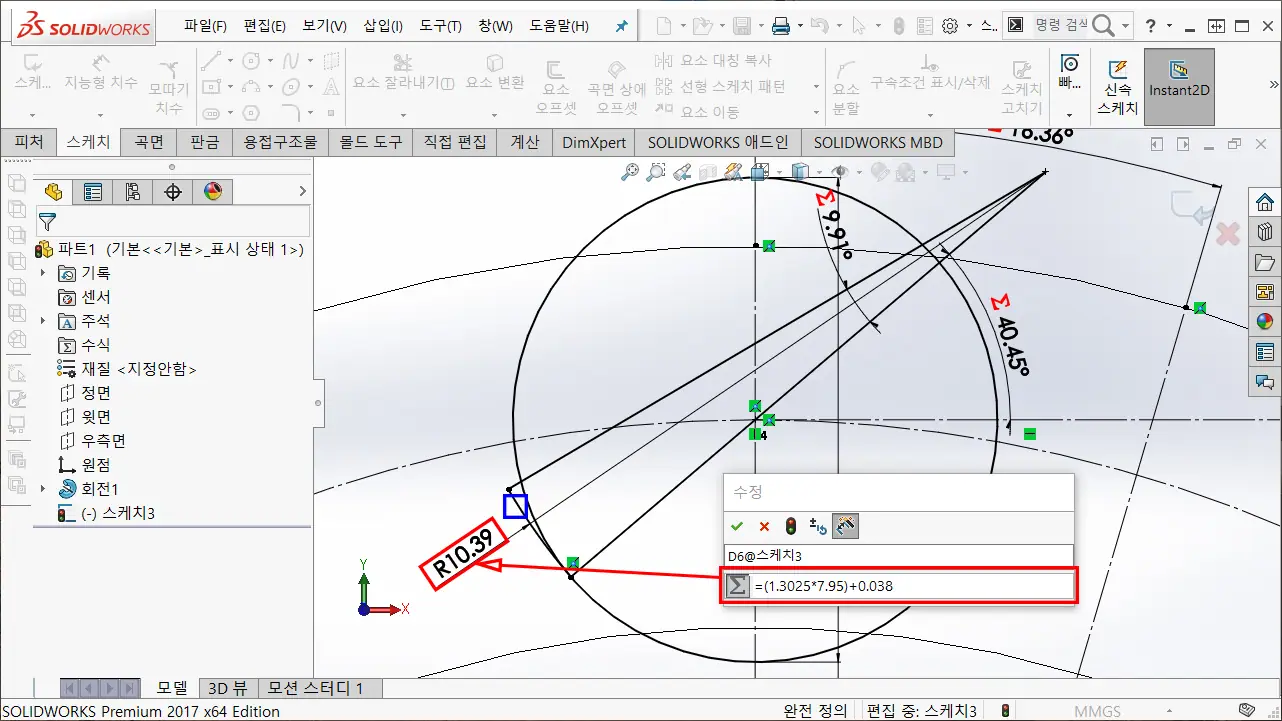Screen dimensions: 1282x721
Task: Open the Custom Properties task pane tab
Action: (x=1265, y=351)
